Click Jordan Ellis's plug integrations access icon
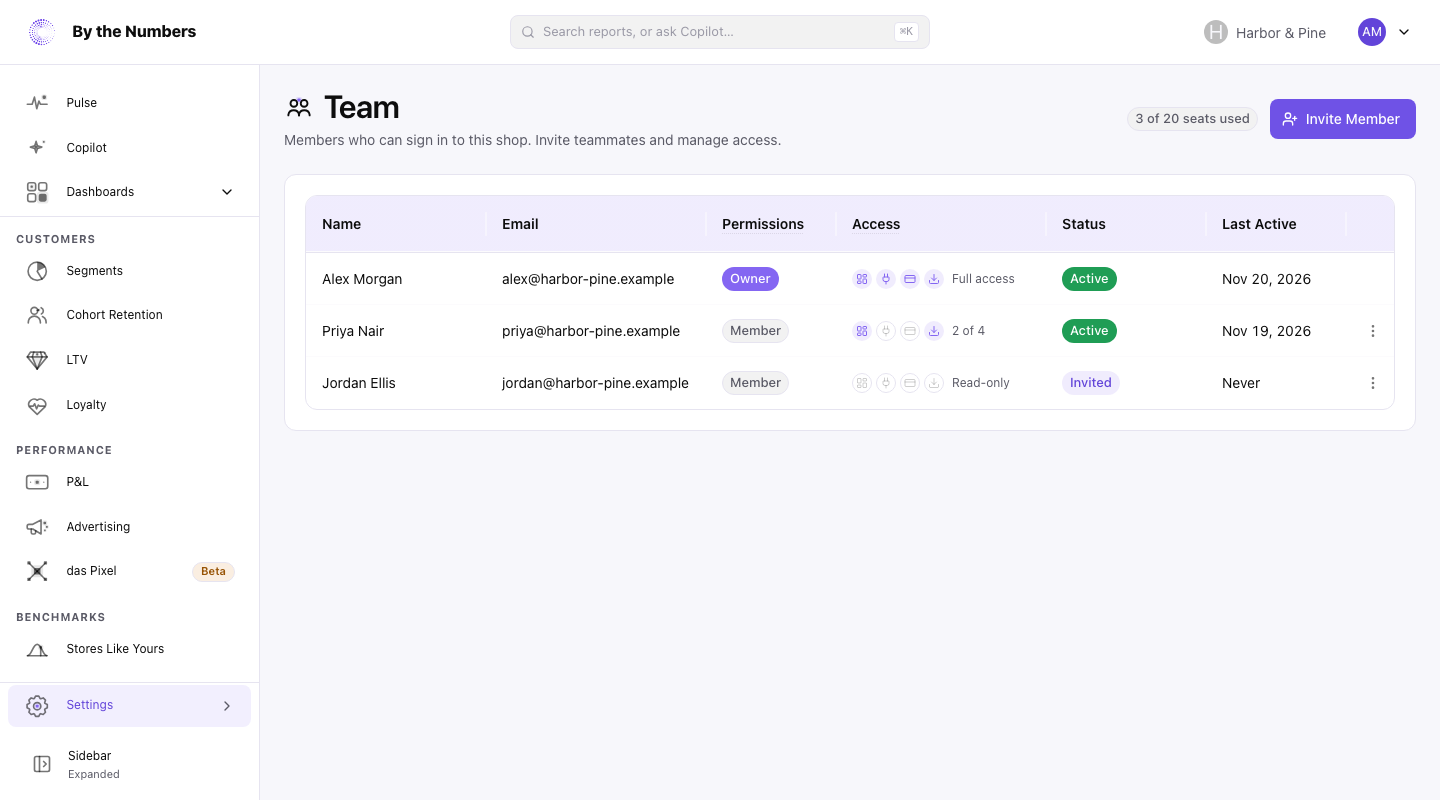Viewport: 1440px width, 800px height. [x=886, y=383]
